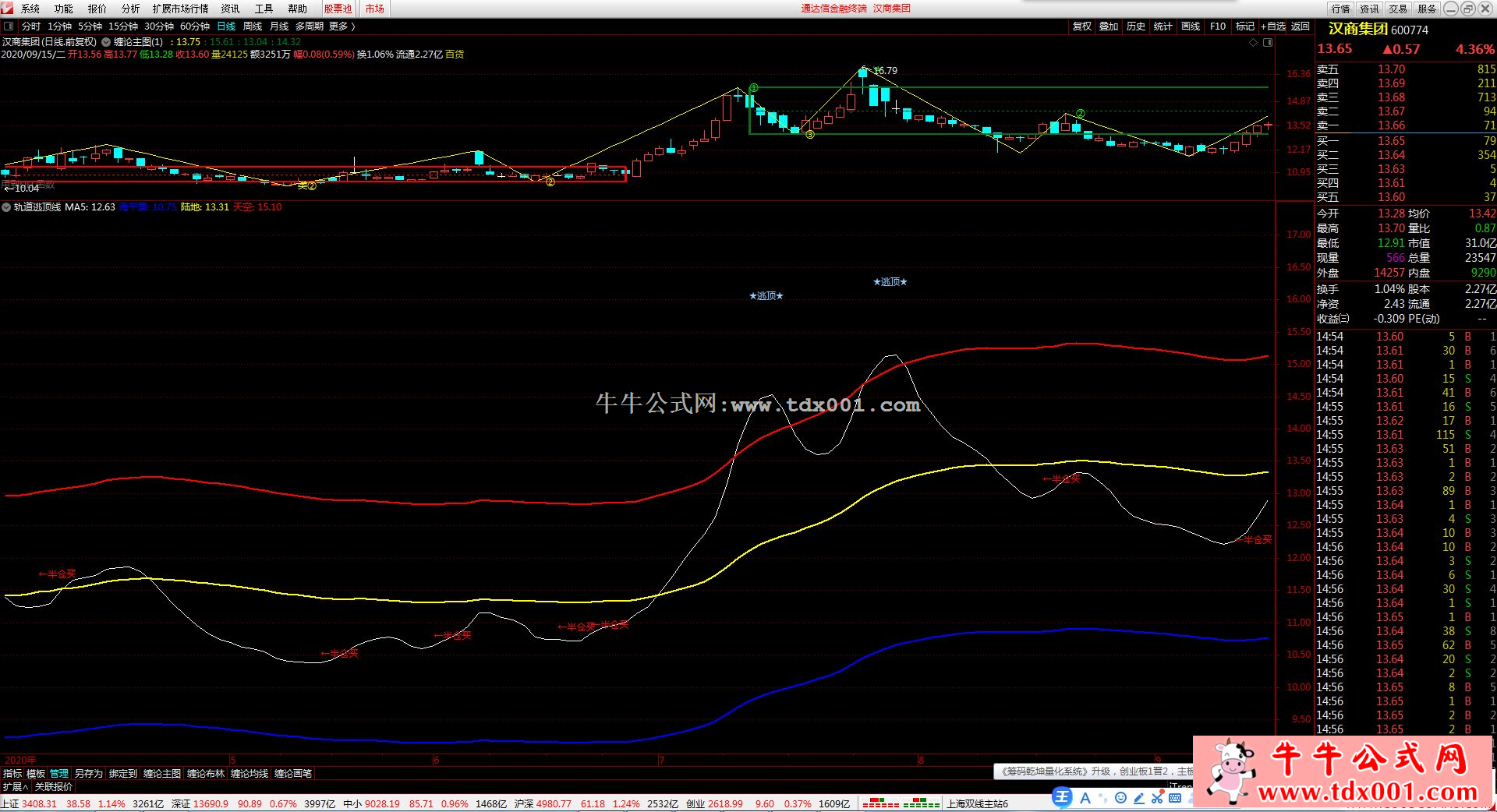Image resolution: width=1497 pixels, height=812 pixels.
Task: Click the 绑定到 button
Action: click(122, 774)
